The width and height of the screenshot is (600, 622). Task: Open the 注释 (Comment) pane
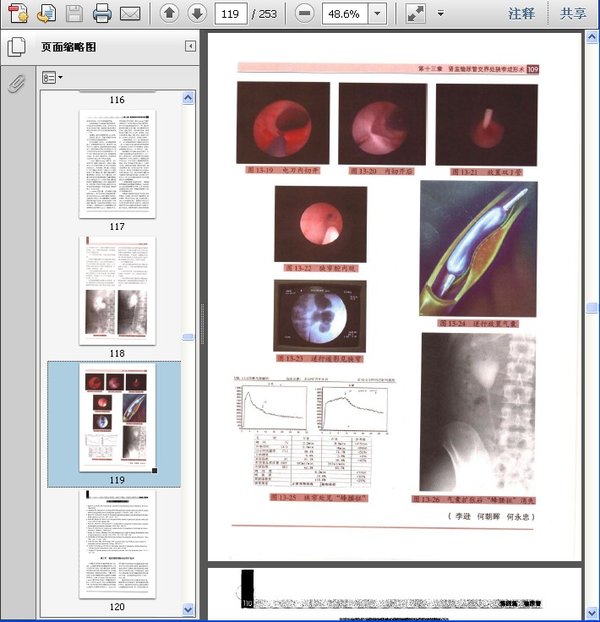[521, 14]
